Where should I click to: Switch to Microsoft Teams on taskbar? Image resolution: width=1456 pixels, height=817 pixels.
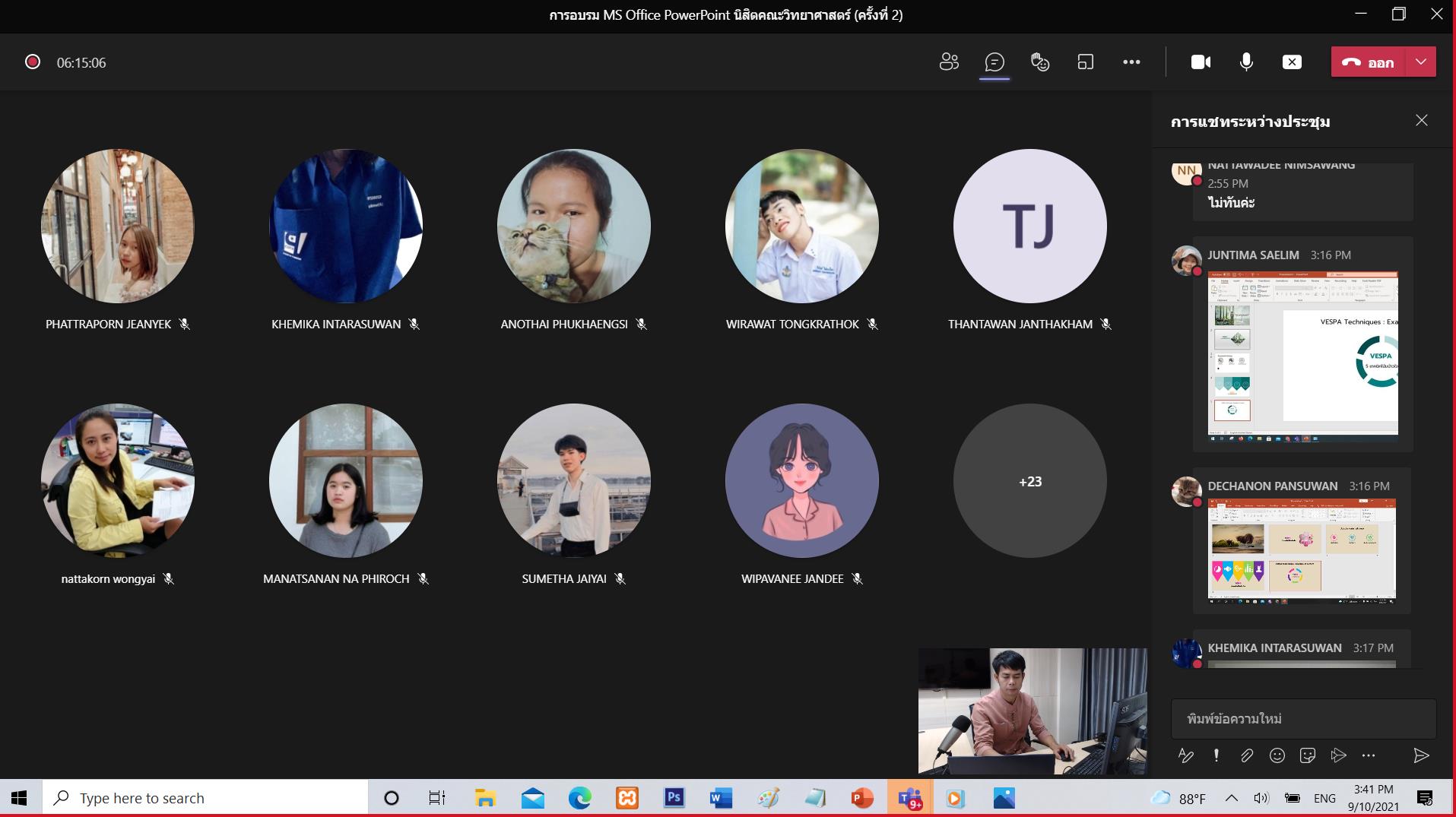909,798
